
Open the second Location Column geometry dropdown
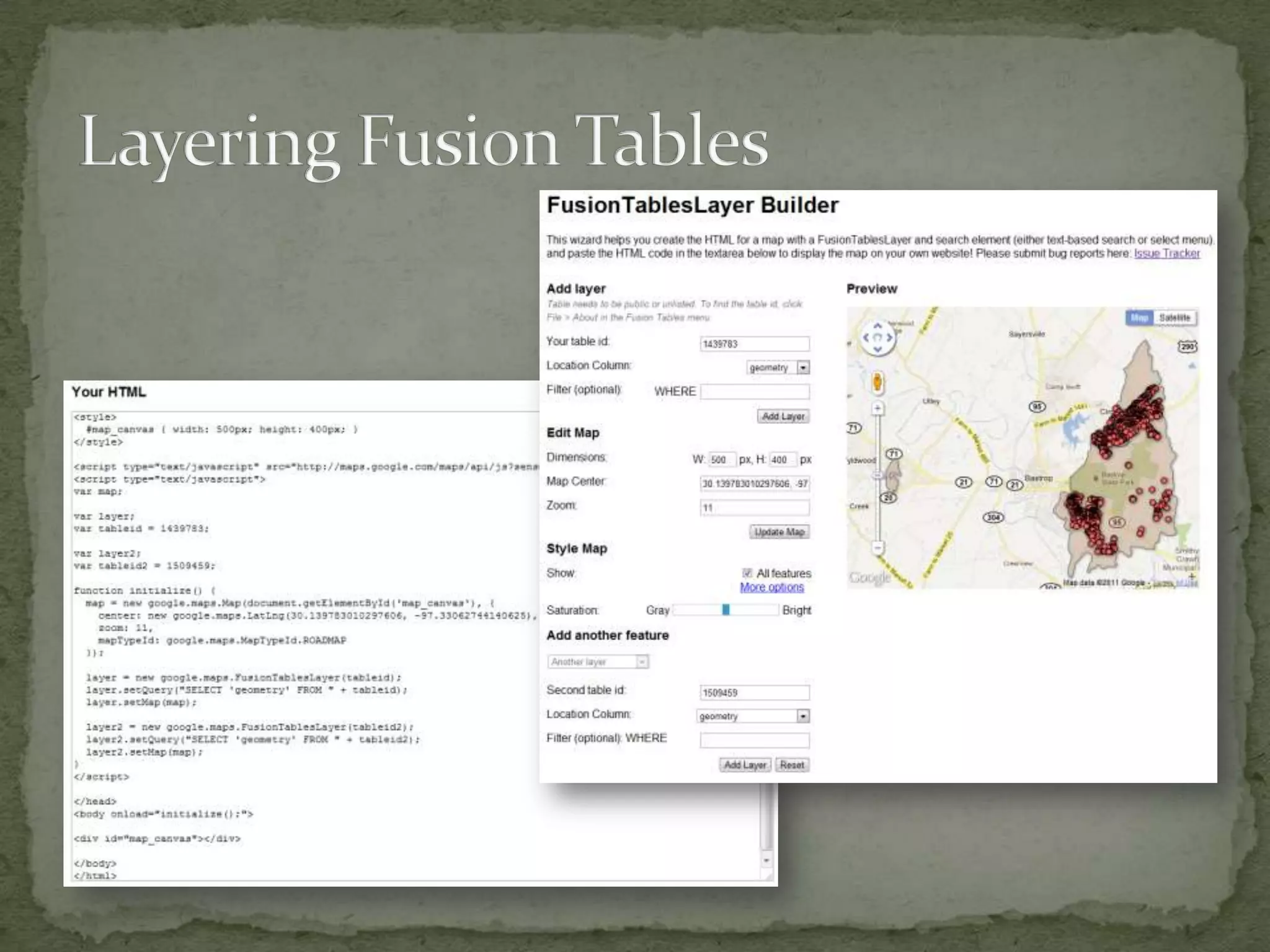click(753, 716)
